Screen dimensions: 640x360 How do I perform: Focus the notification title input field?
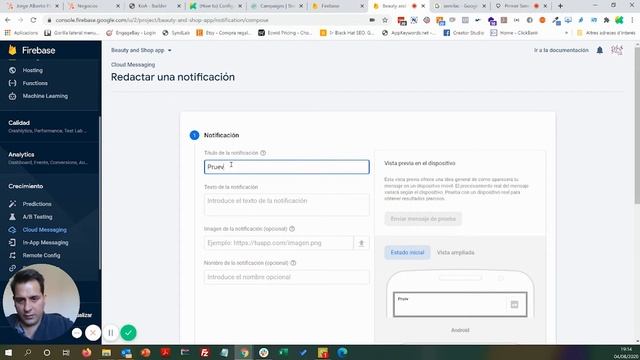click(287, 167)
